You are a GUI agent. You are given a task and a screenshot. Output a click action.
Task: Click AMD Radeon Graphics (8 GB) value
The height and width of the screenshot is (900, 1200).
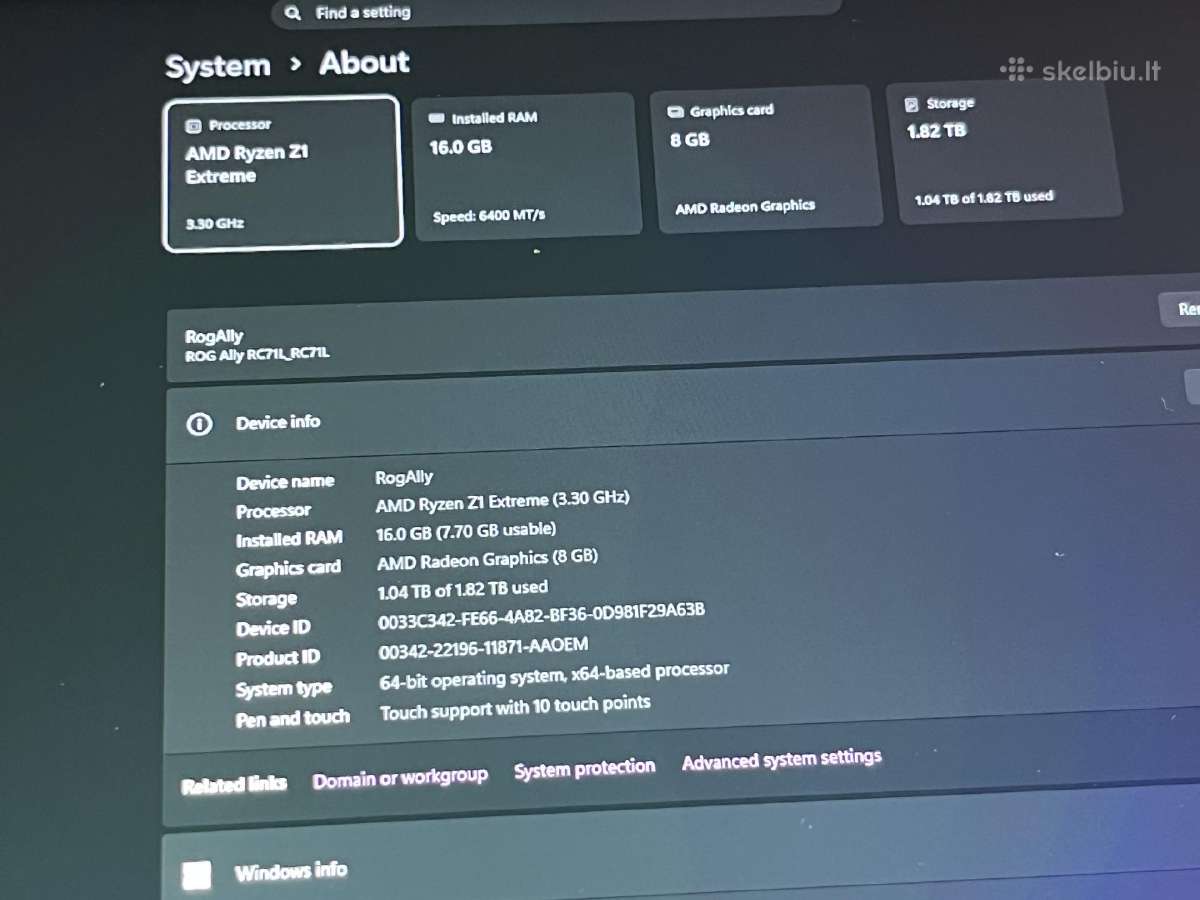[487, 560]
